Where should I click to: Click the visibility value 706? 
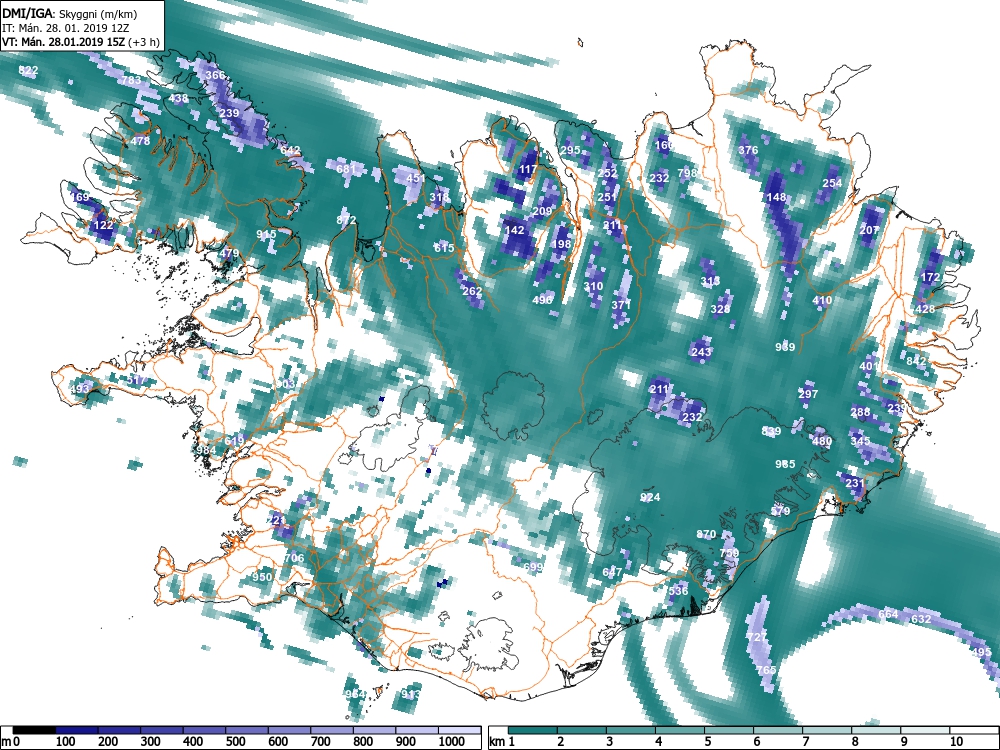pos(294,558)
